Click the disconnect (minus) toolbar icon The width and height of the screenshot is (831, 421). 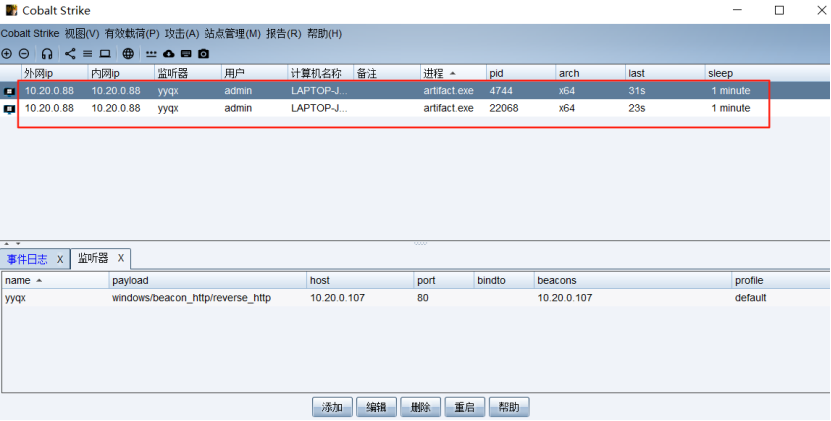[24, 54]
